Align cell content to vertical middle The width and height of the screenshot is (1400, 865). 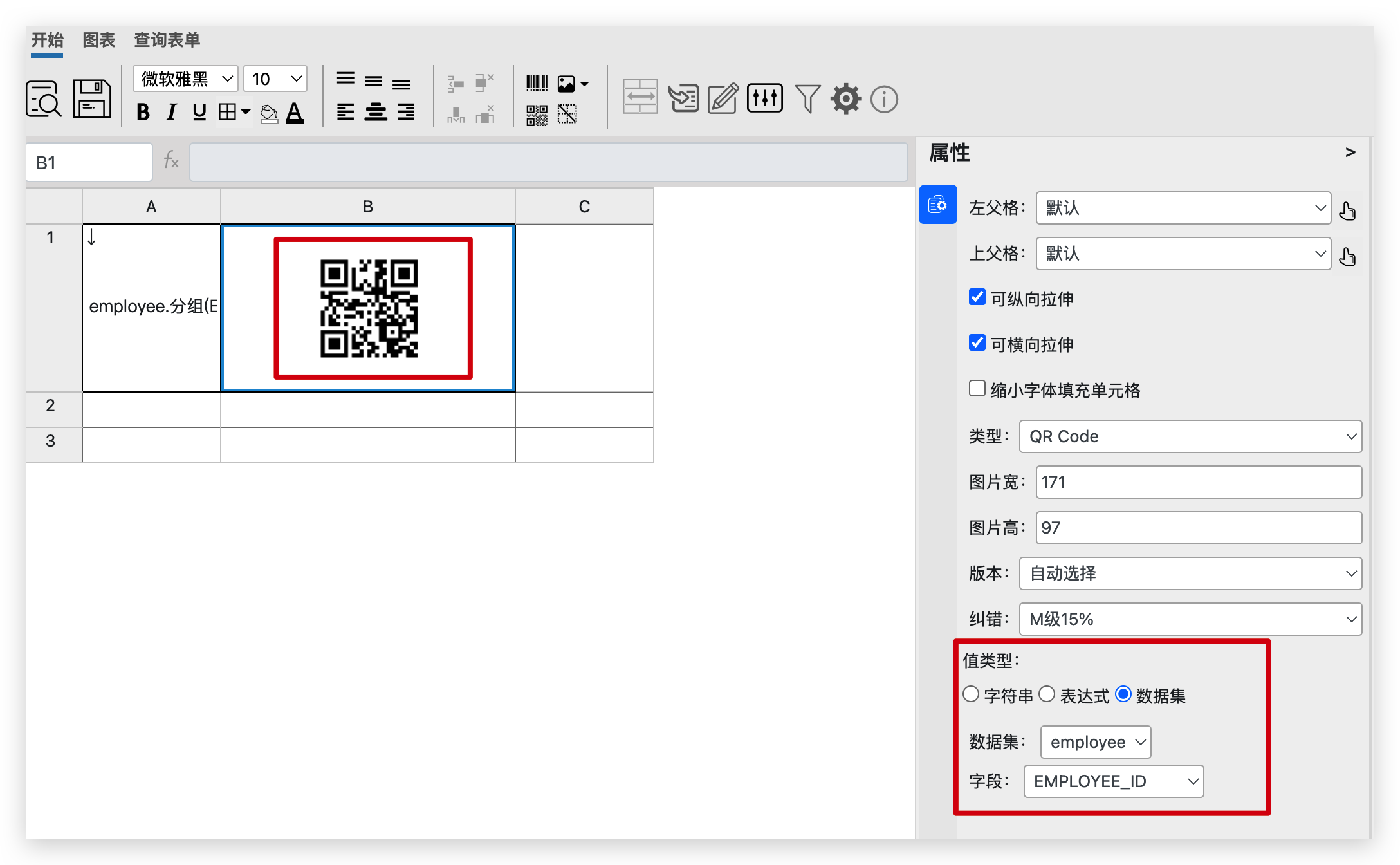(x=373, y=81)
